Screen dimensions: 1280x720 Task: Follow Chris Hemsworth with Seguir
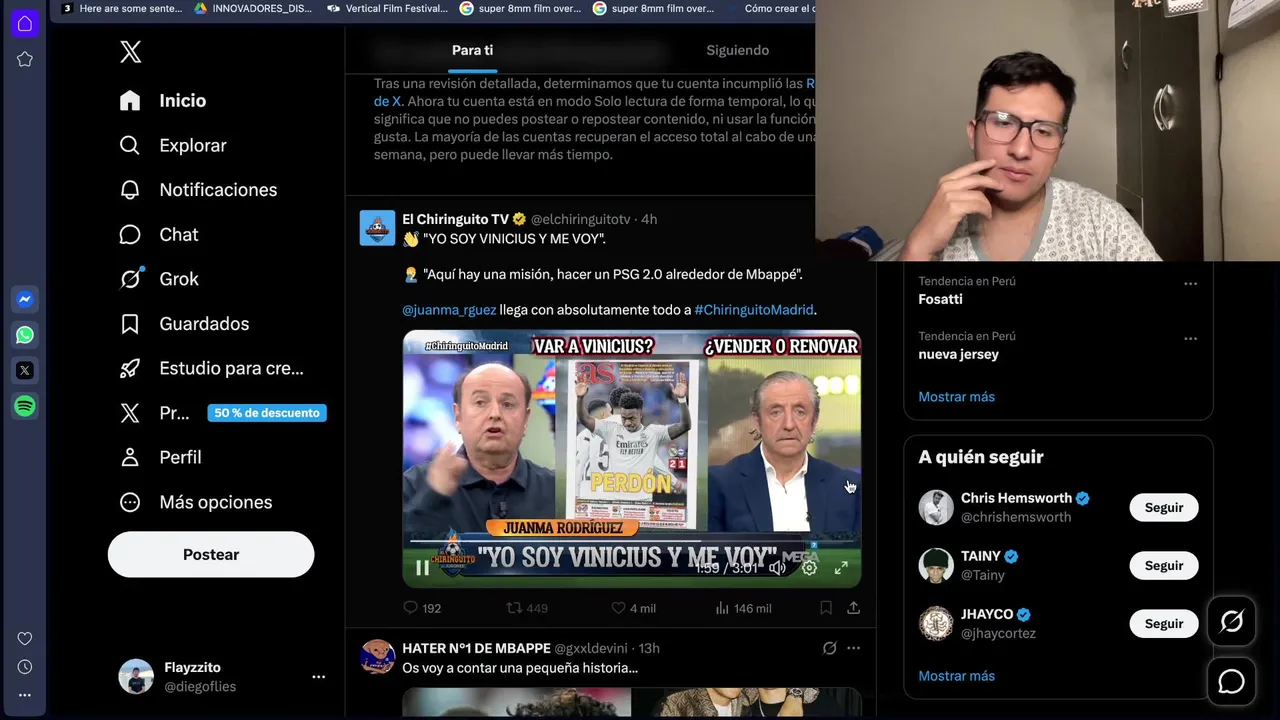pyautogui.click(x=1164, y=507)
